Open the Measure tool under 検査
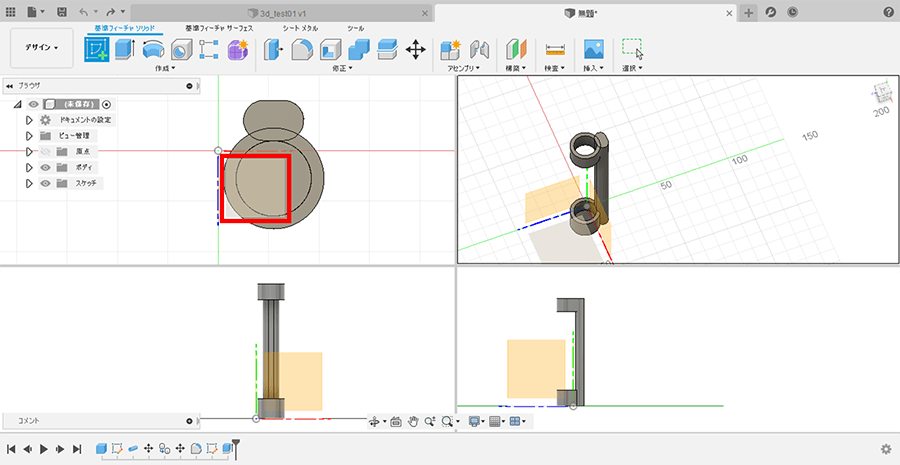The width and height of the screenshot is (900, 465). tap(555, 49)
